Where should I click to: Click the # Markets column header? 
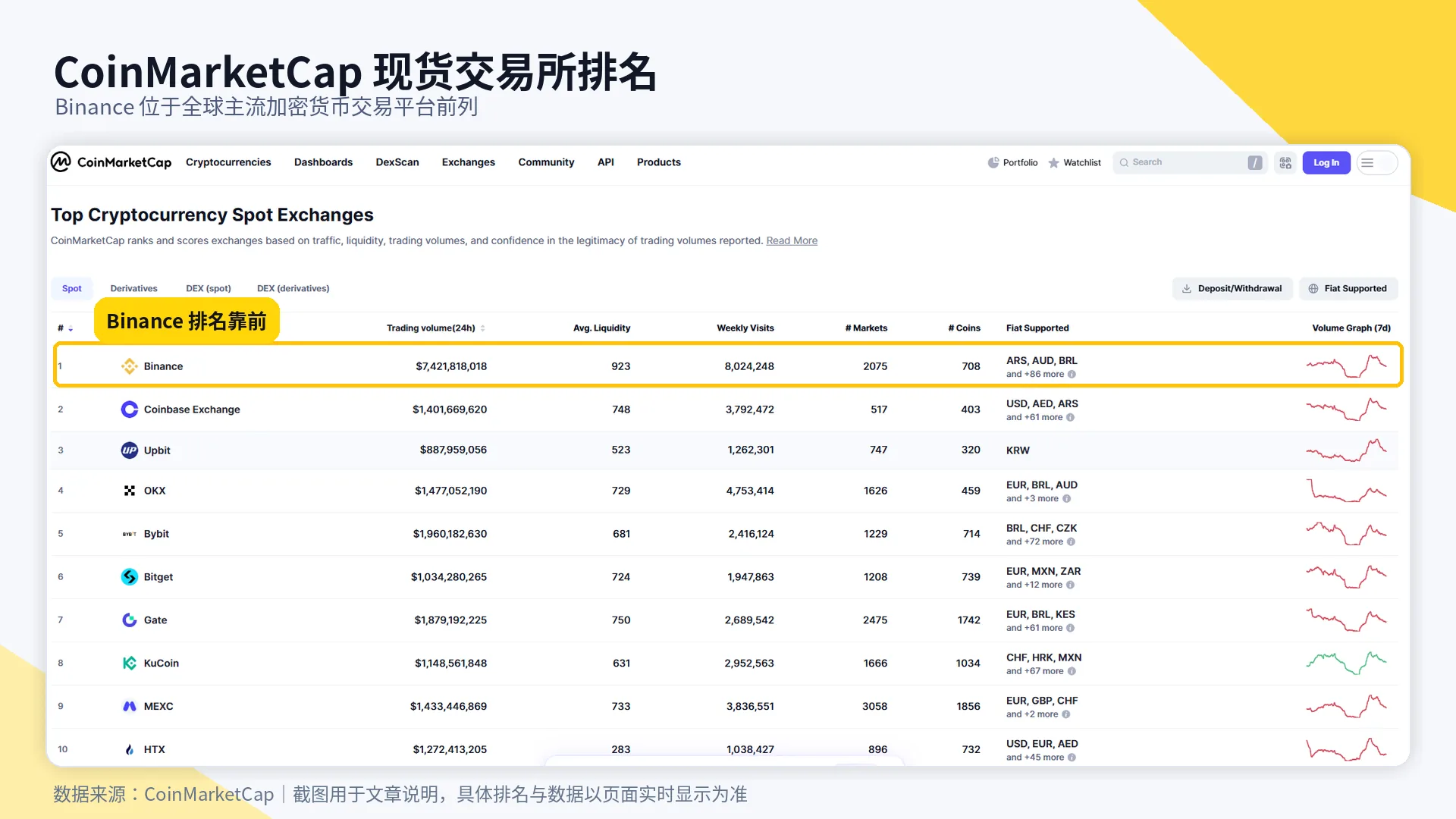coord(866,328)
